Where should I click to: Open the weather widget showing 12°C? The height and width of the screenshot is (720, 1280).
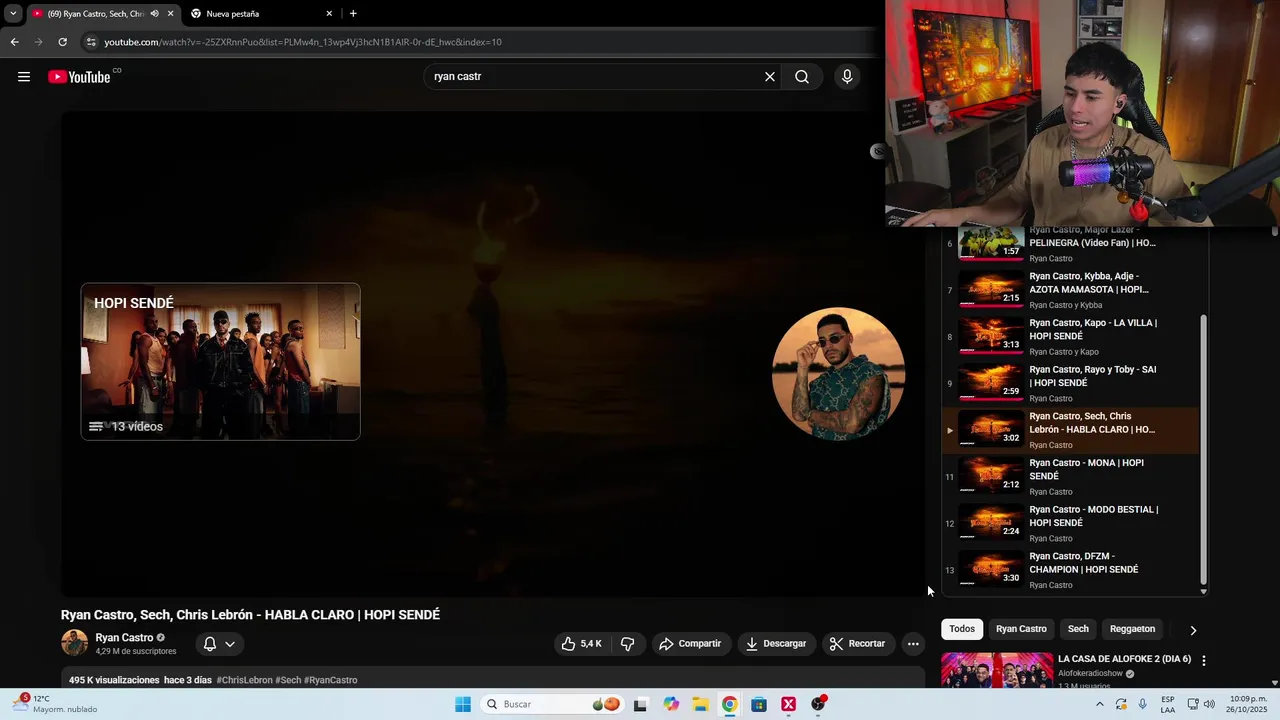(x=55, y=704)
